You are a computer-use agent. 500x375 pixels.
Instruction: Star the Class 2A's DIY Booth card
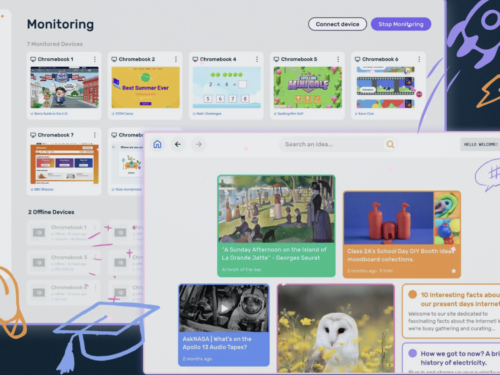point(454,271)
